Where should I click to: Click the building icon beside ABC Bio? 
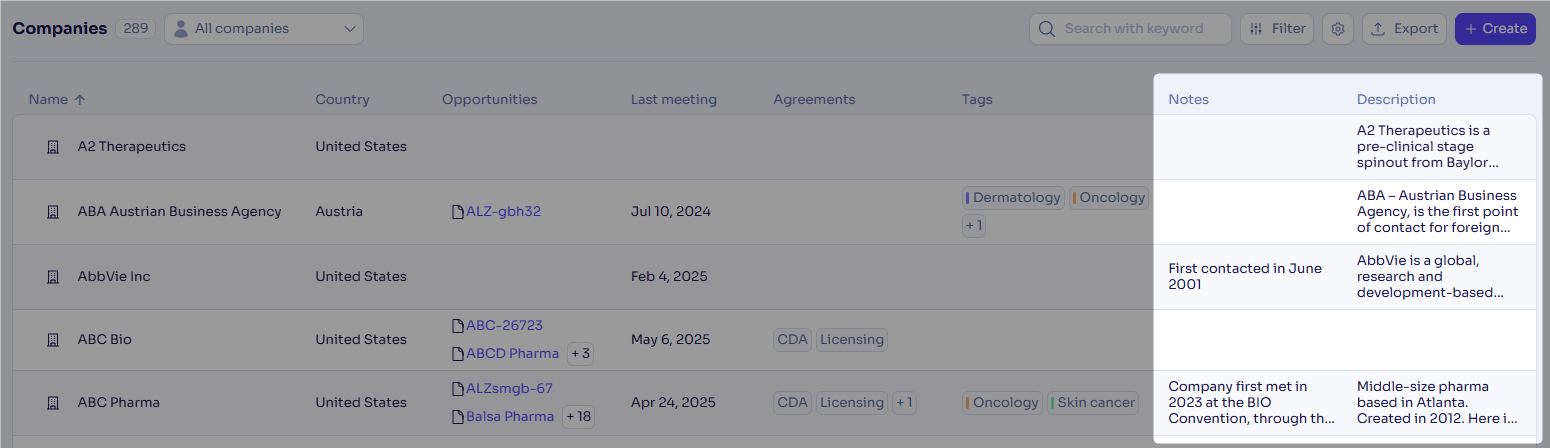pos(53,340)
